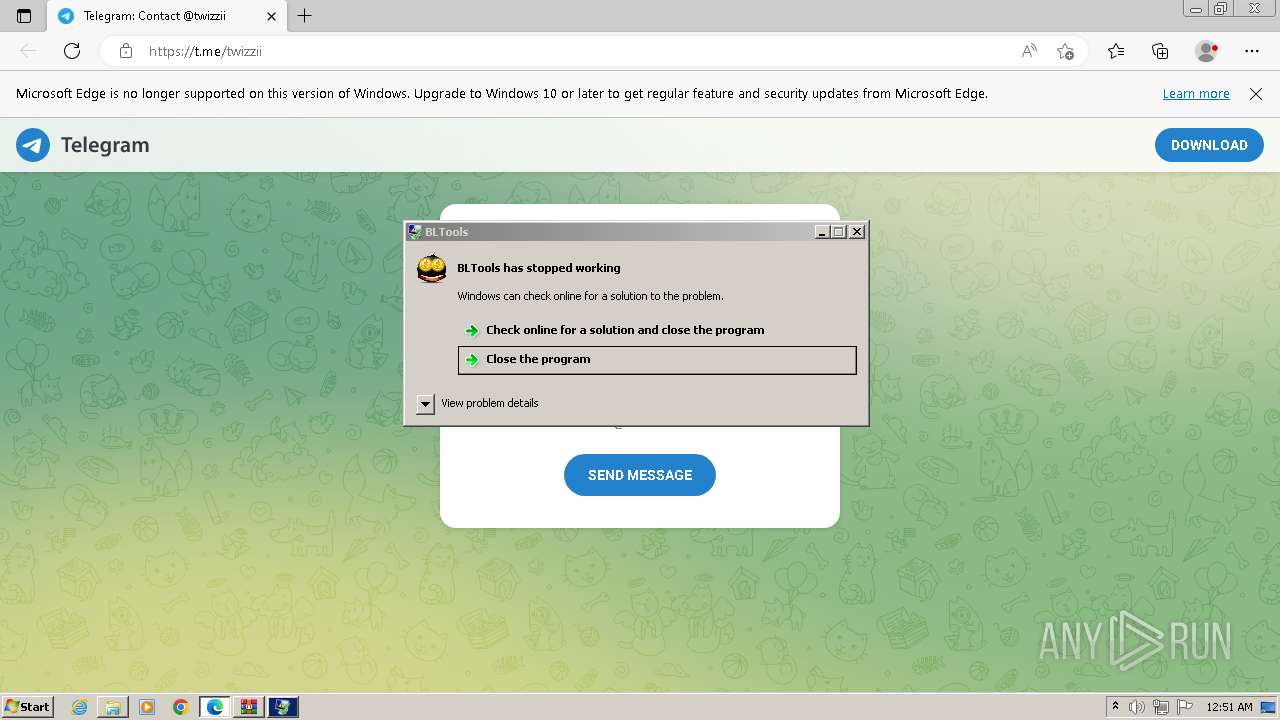Click the Edge tab actions menu icon
The image size is (1280, 720).
[24, 16]
